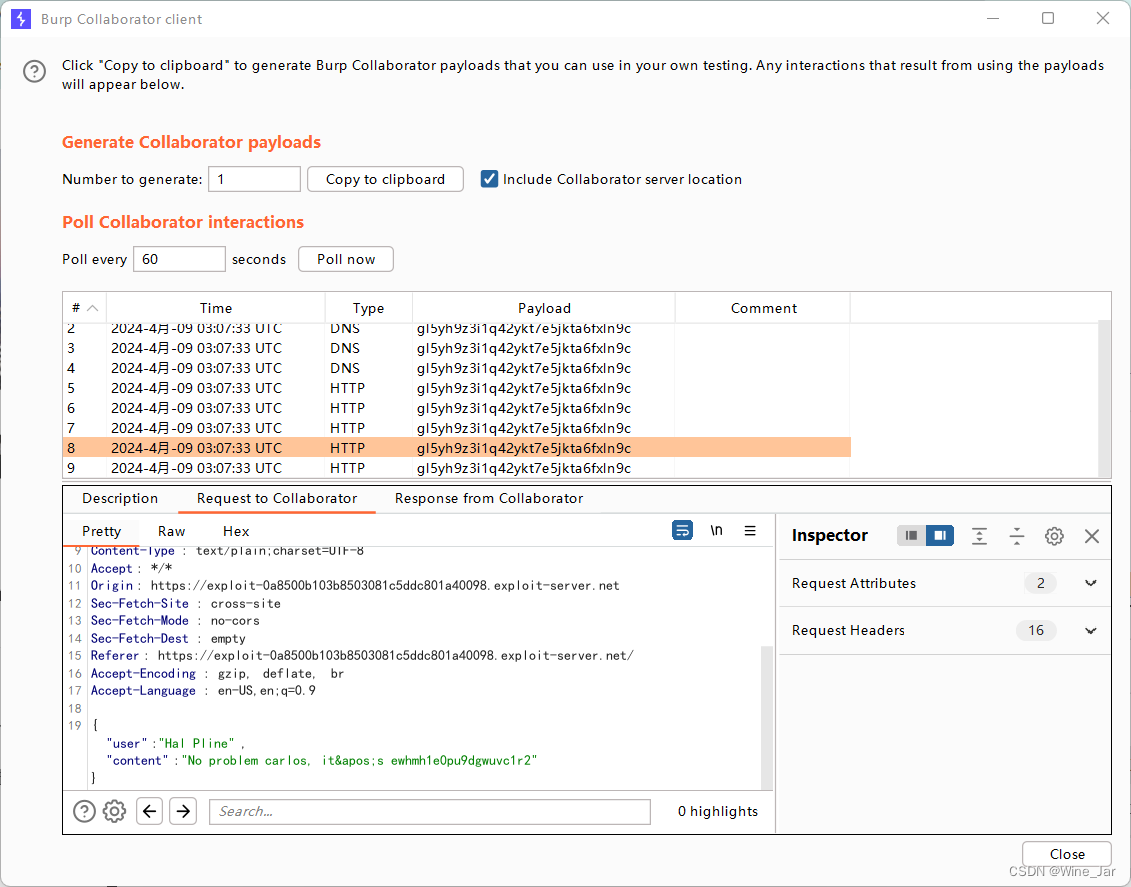The image size is (1131, 887).
Task: Open the Description tab
Action: [120, 498]
